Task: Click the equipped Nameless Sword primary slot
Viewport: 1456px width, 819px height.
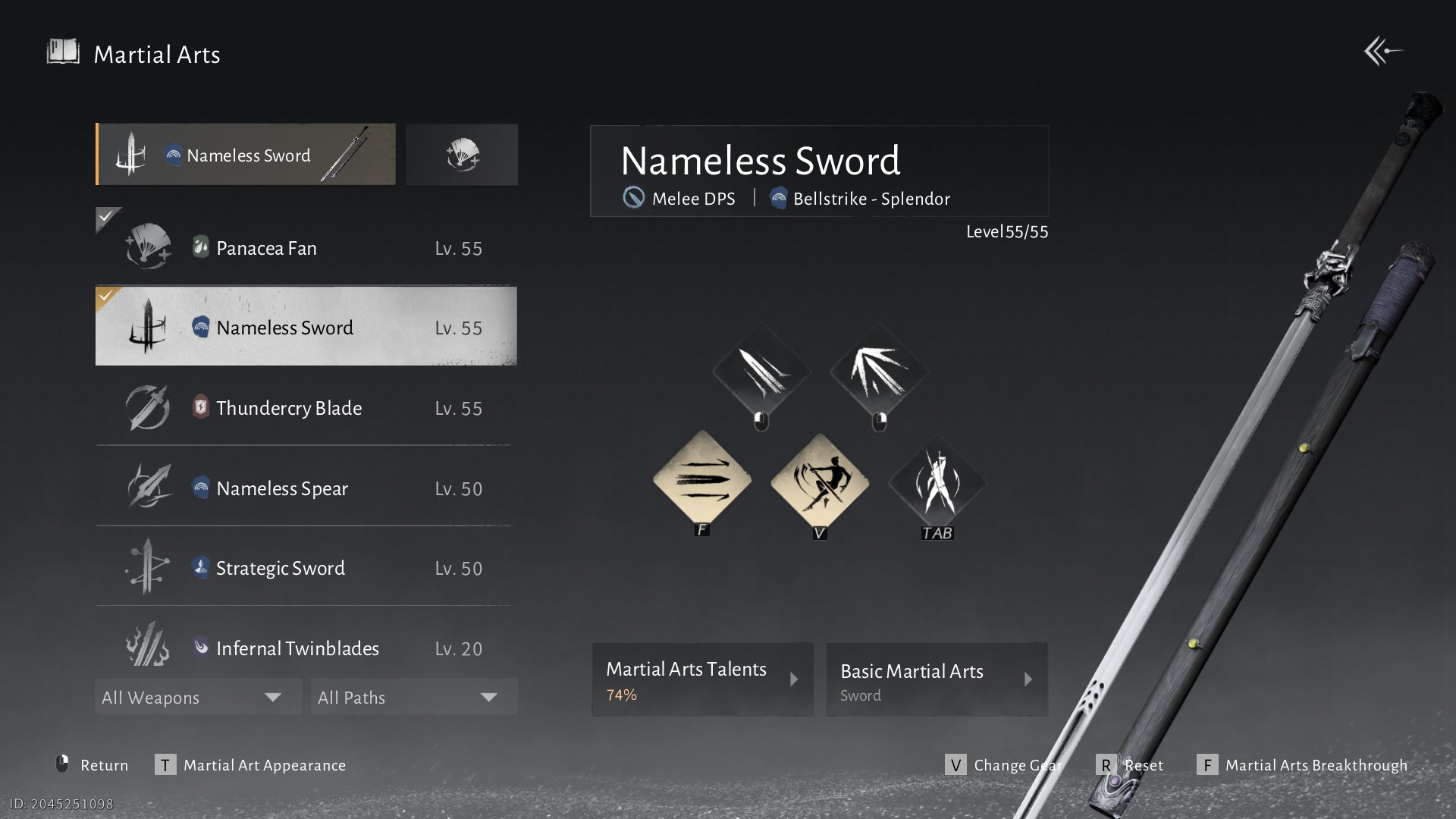Action: [x=246, y=155]
